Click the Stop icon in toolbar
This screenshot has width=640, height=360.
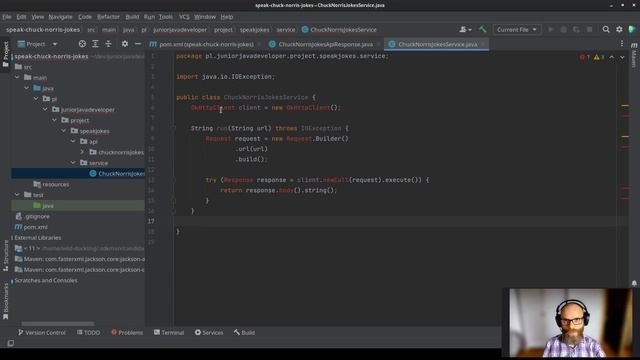(589, 29)
